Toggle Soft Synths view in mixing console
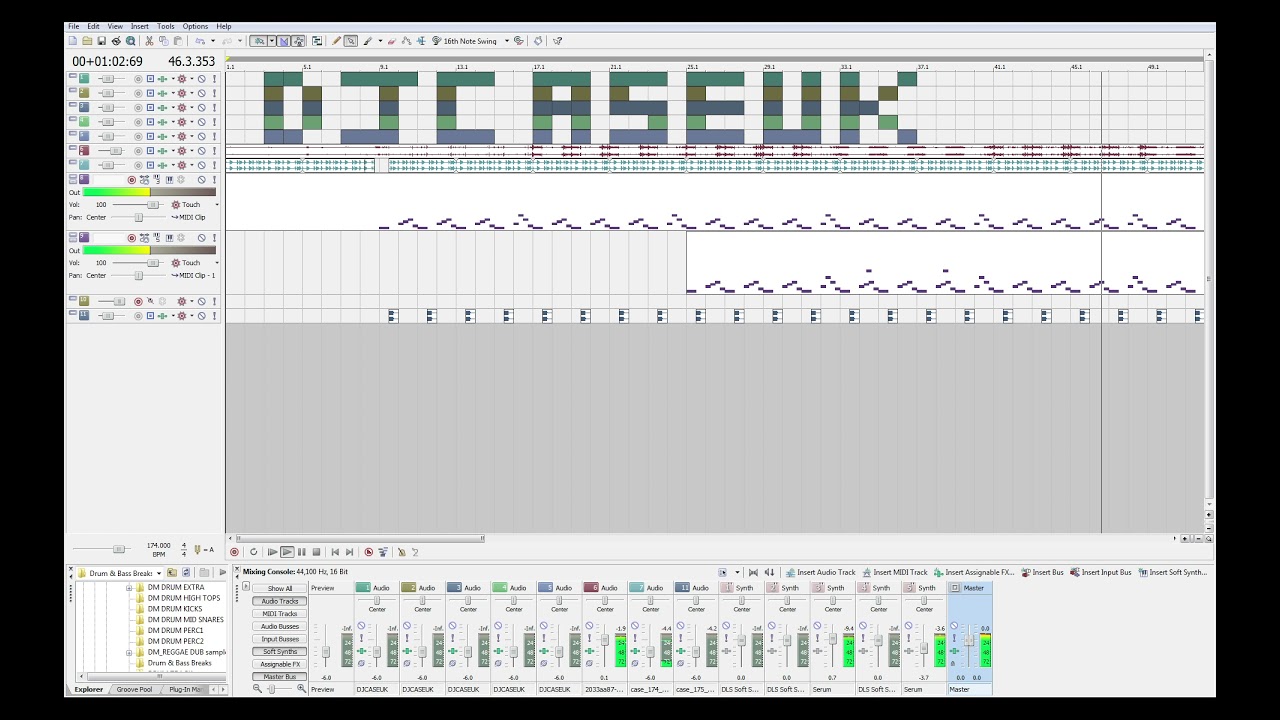The width and height of the screenshot is (1280, 720). [280, 651]
